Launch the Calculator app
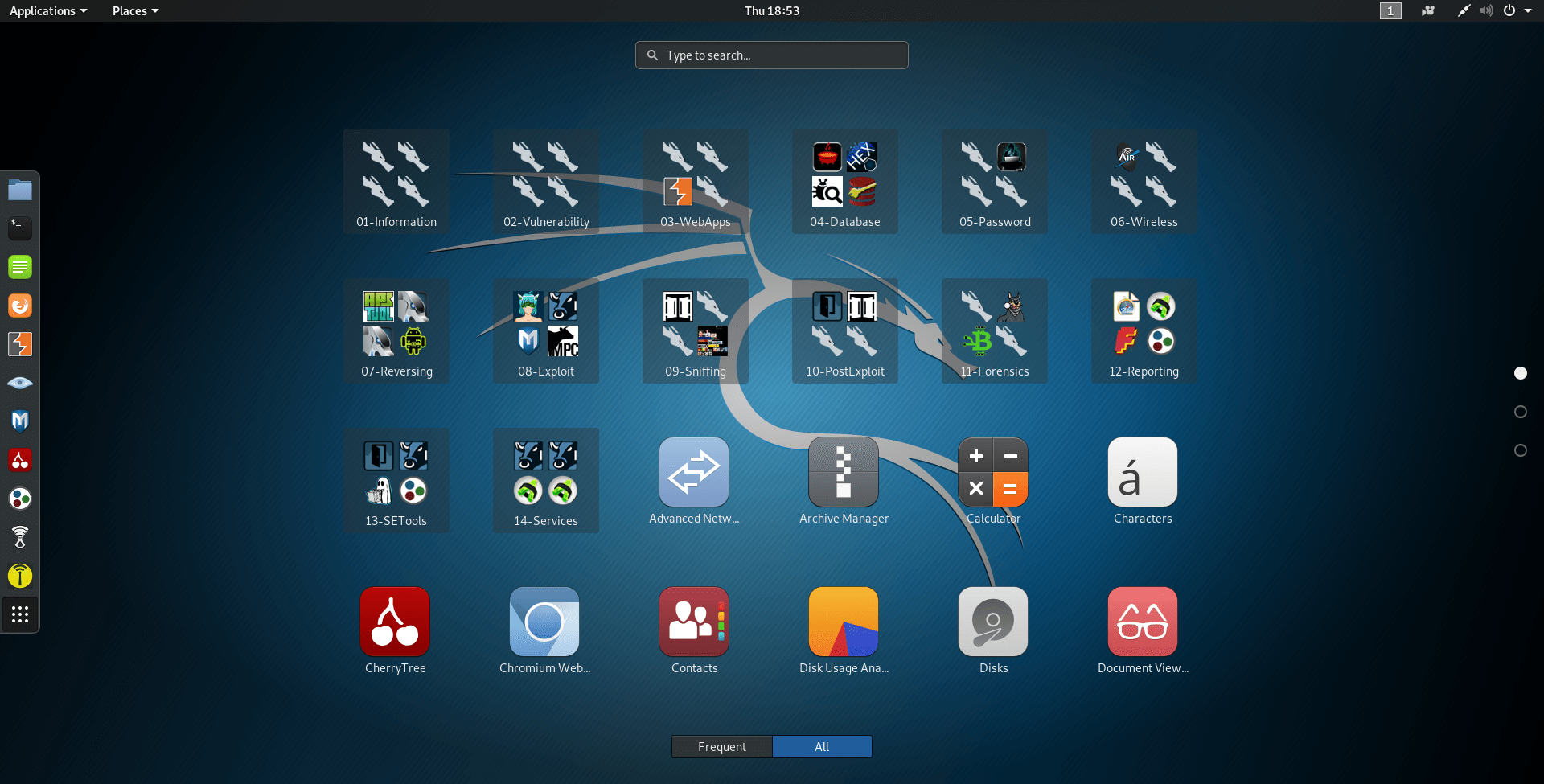 click(993, 481)
